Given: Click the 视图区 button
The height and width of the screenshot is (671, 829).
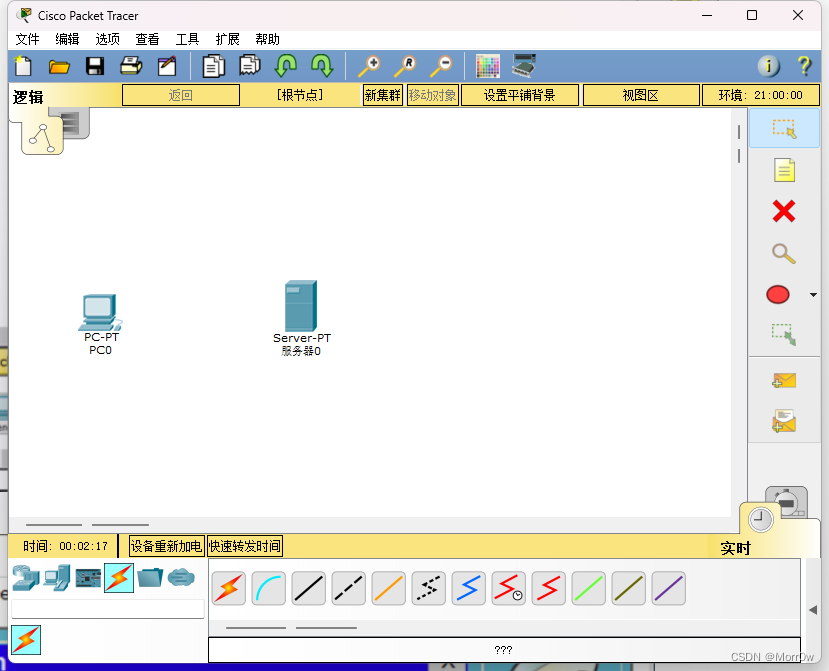Looking at the screenshot, I should [641, 95].
